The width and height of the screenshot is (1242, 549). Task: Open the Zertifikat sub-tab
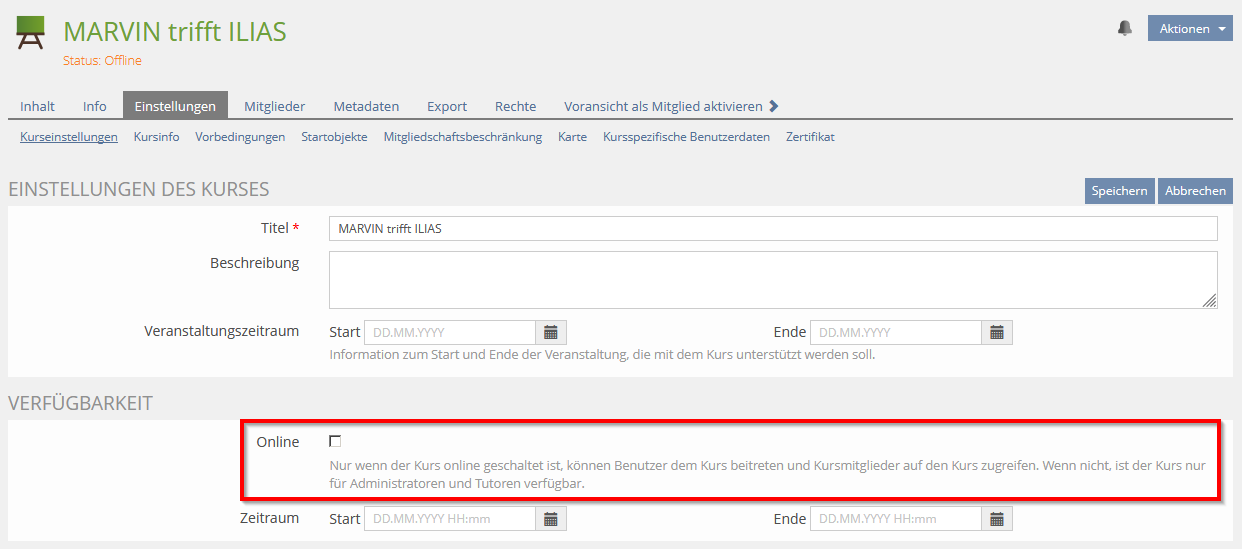(x=810, y=137)
